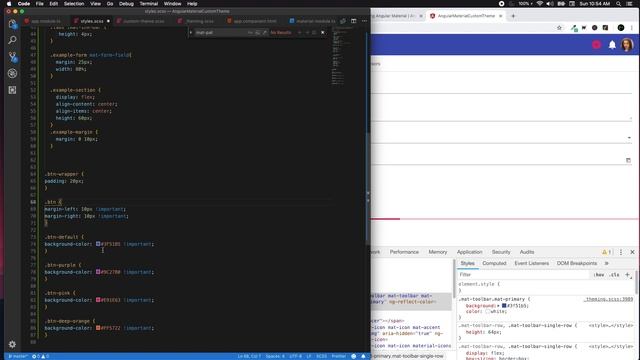The image size is (640, 360).
Task: Switch to the Event Listeners tab
Action: 531,263
